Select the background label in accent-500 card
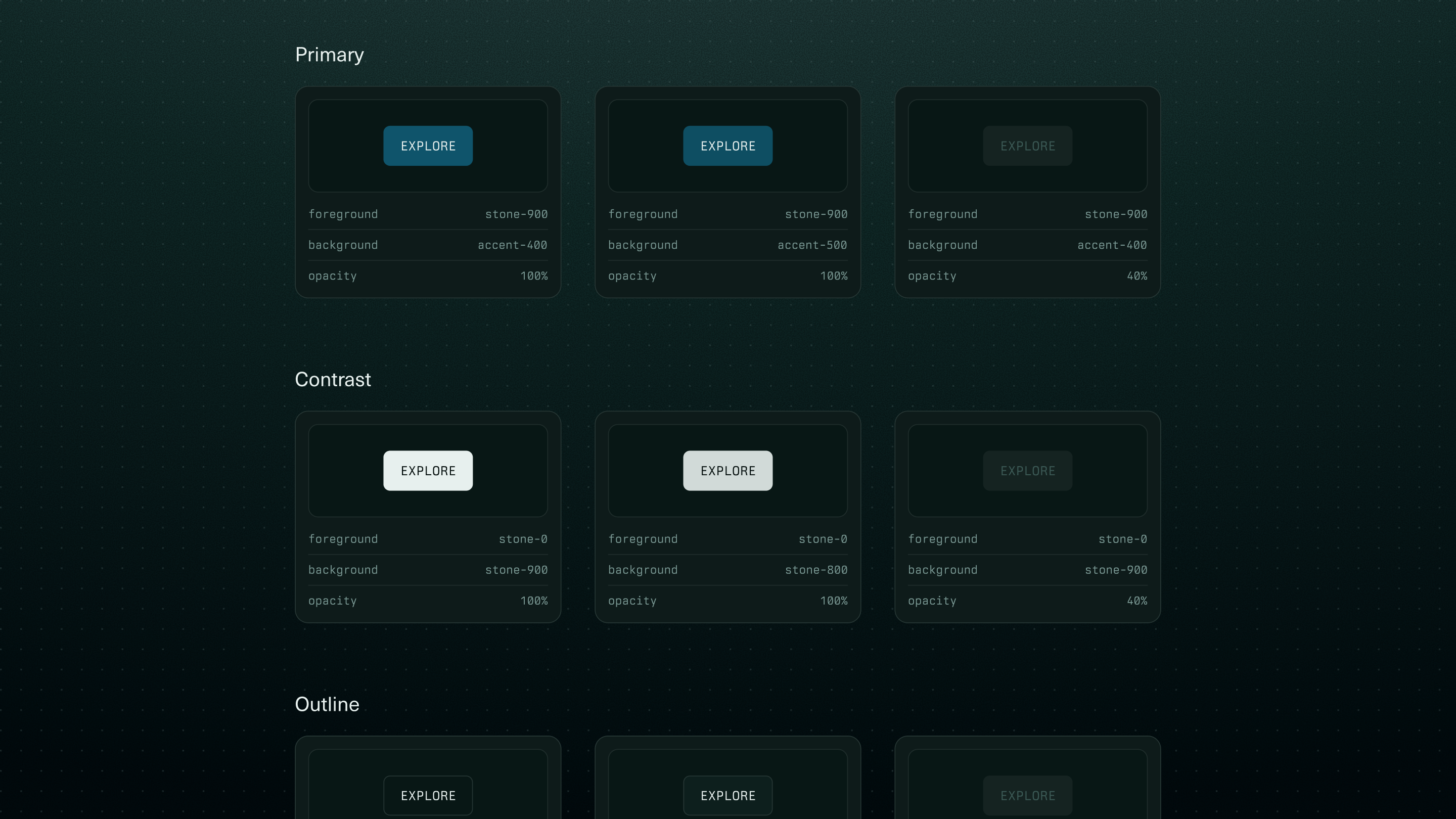The image size is (1456, 819). pos(643,245)
